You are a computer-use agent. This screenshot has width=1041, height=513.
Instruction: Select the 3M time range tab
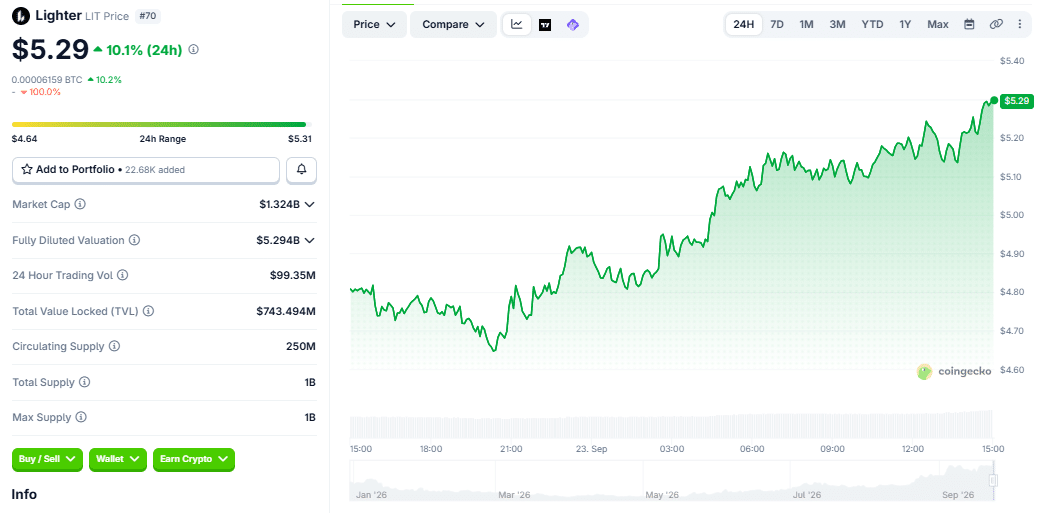click(x=837, y=25)
